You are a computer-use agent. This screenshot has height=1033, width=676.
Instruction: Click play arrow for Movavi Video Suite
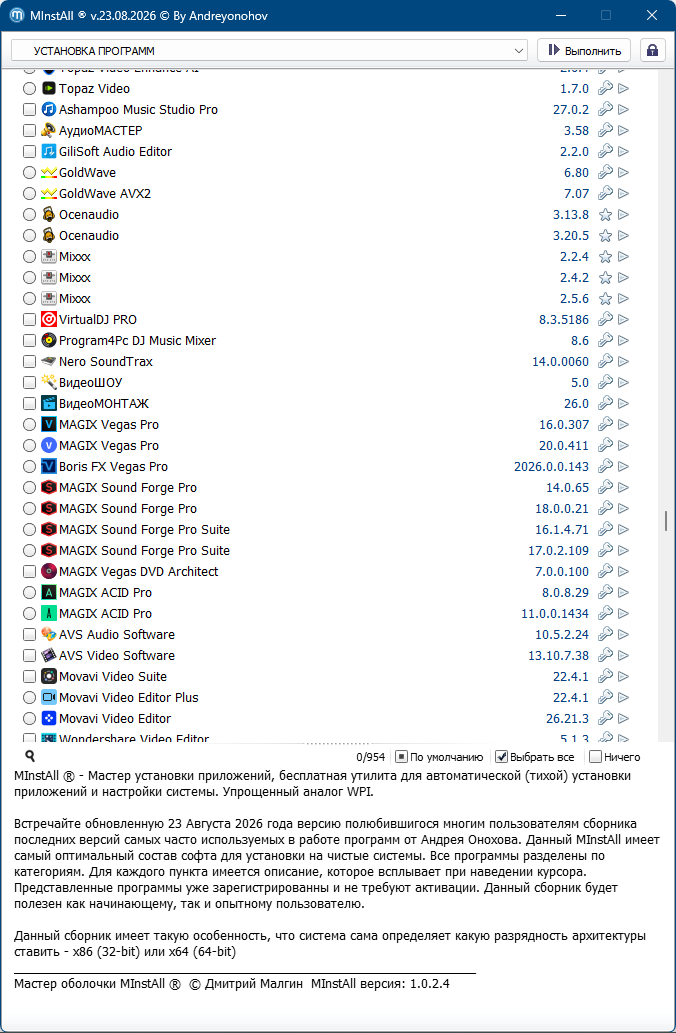click(623, 677)
